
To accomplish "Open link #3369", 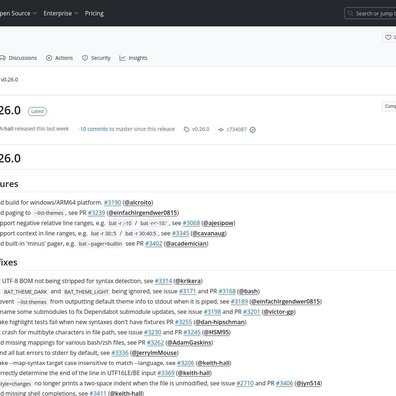I will (166, 373).
